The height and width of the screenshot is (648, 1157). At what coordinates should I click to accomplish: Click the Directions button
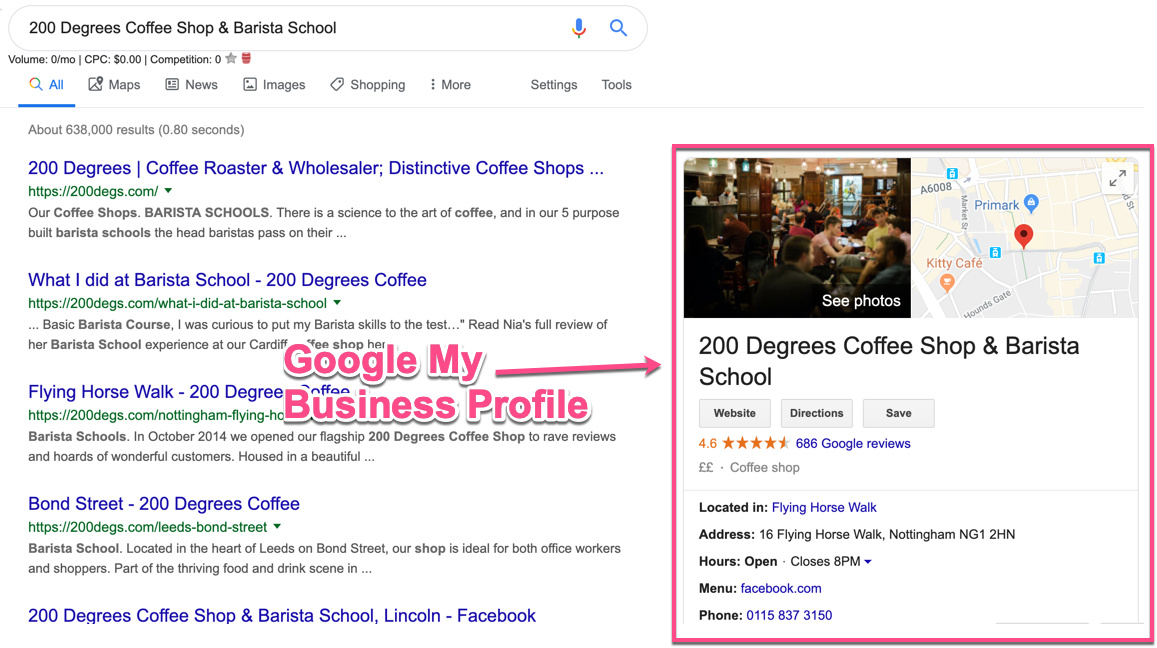pyautogui.click(x=817, y=413)
